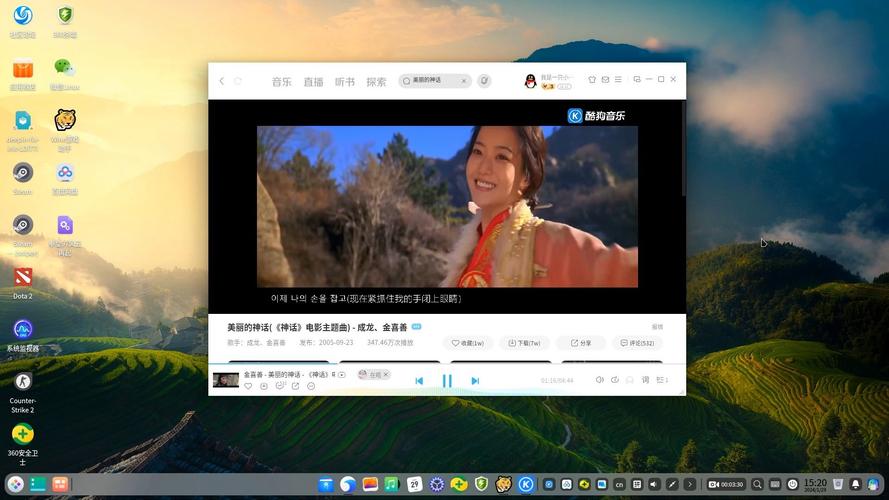Open the 评论(532) comments button
889x500 pixels.
[x=637, y=343]
